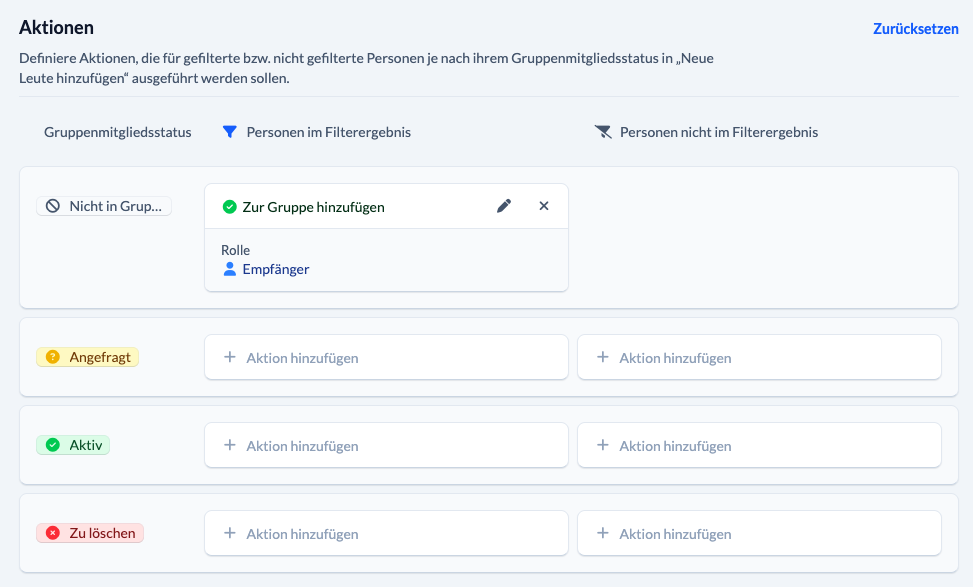Add action for Zu löschen persons not in filter
This screenshot has height=587, width=973.
pyautogui.click(x=759, y=534)
